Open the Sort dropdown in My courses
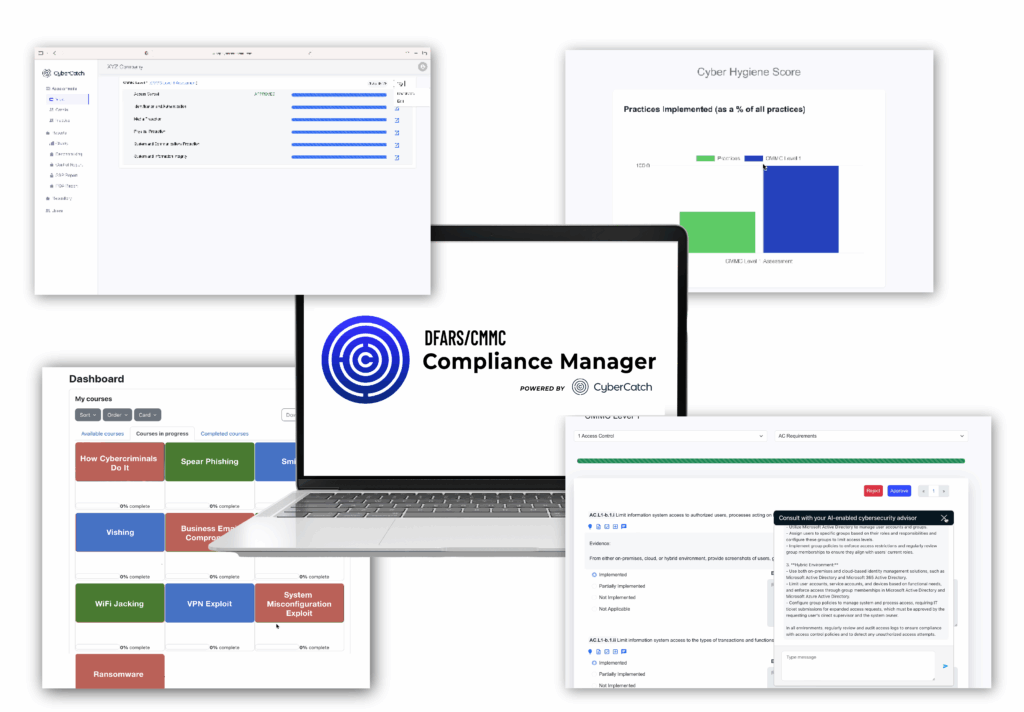 (87, 414)
